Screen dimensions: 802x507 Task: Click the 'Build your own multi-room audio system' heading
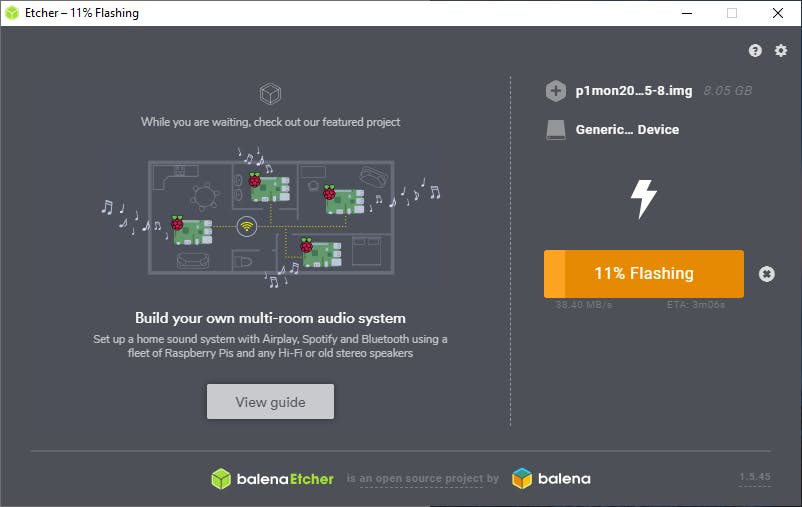click(x=270, y=318)
